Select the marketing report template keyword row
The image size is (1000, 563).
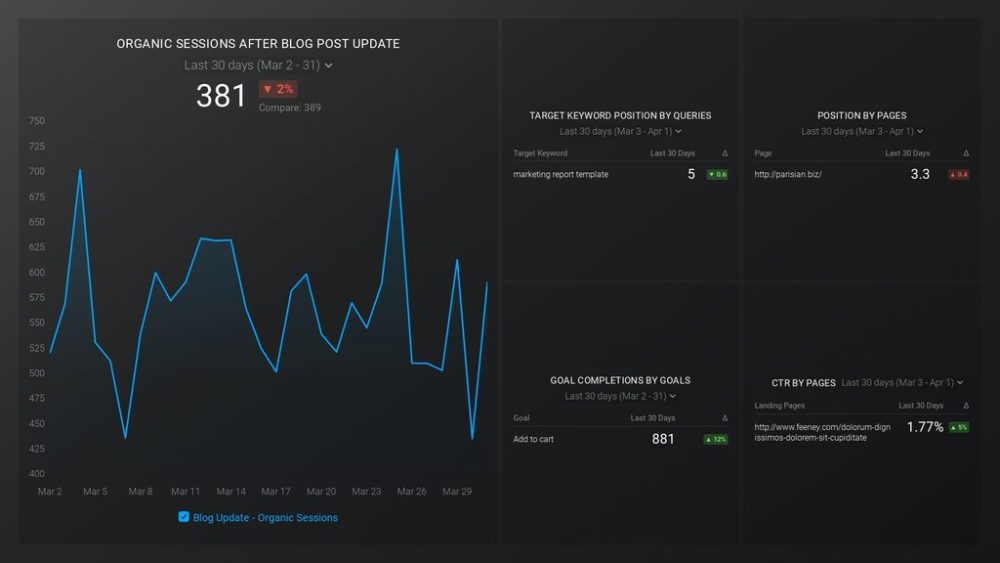pyautogui.click(x=560, y=174)
